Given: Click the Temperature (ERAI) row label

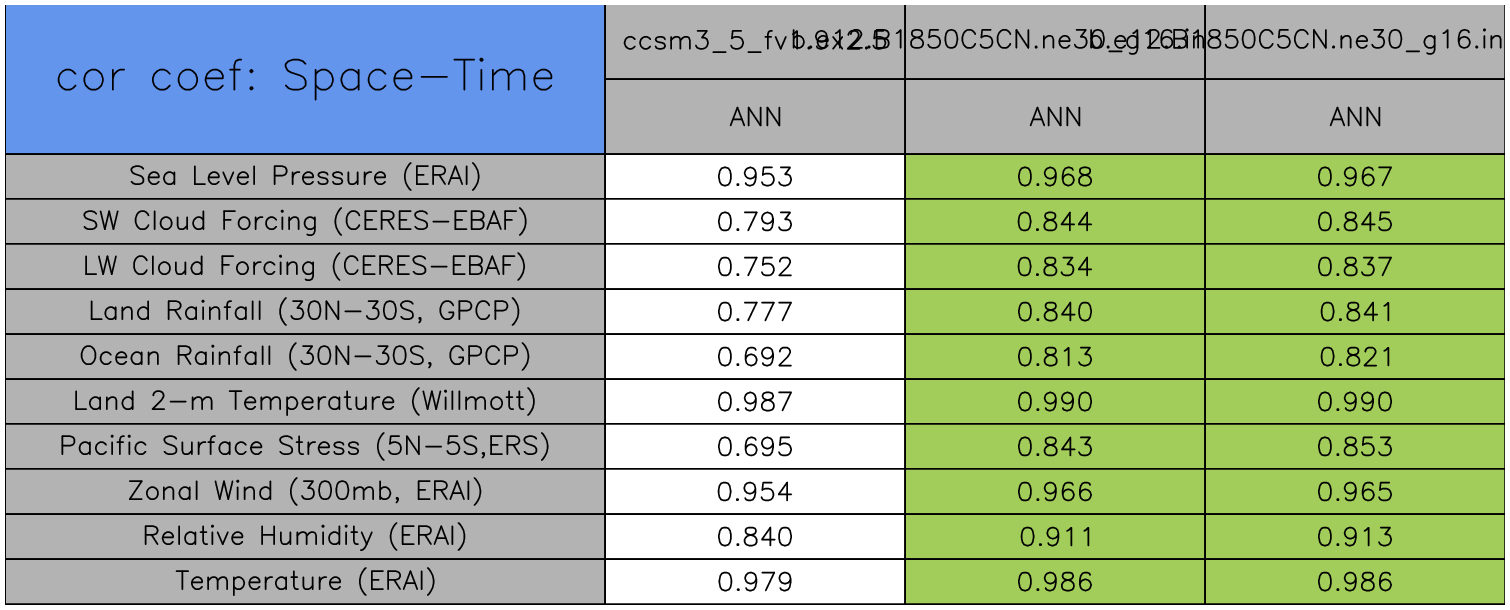Looking at the screenshot, I should coord(305,581).
